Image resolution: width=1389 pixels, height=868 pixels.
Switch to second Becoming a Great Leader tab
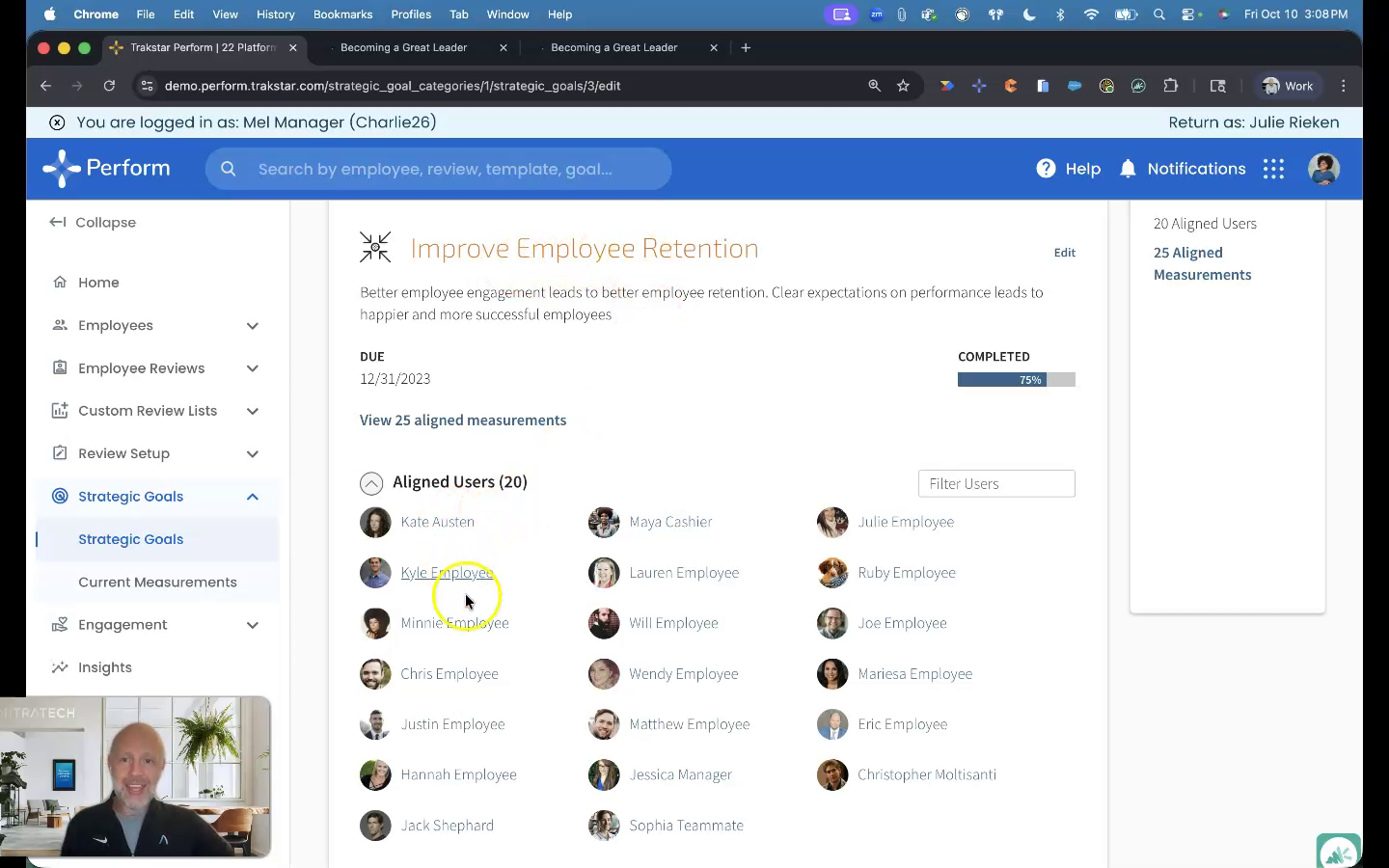point(614,47)
